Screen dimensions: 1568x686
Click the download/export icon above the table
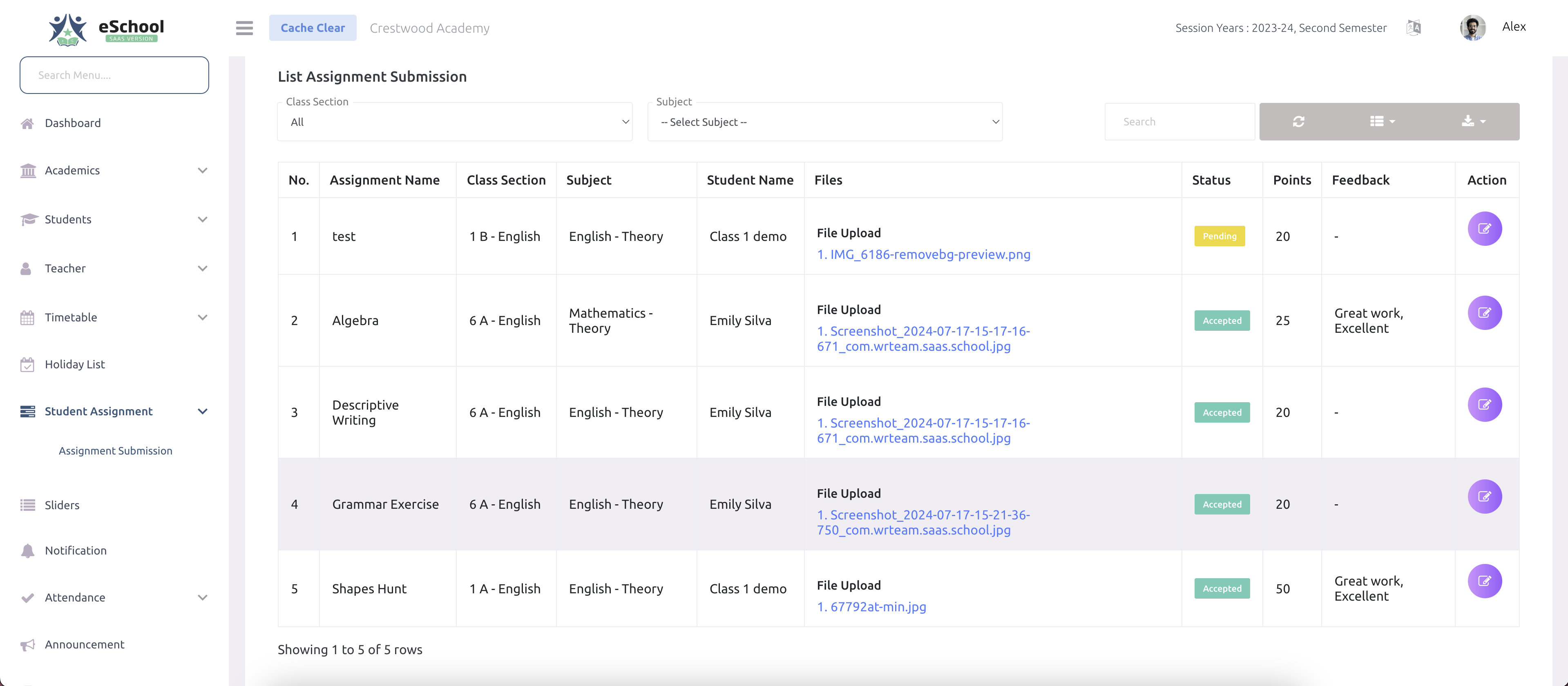[1470, 121]
